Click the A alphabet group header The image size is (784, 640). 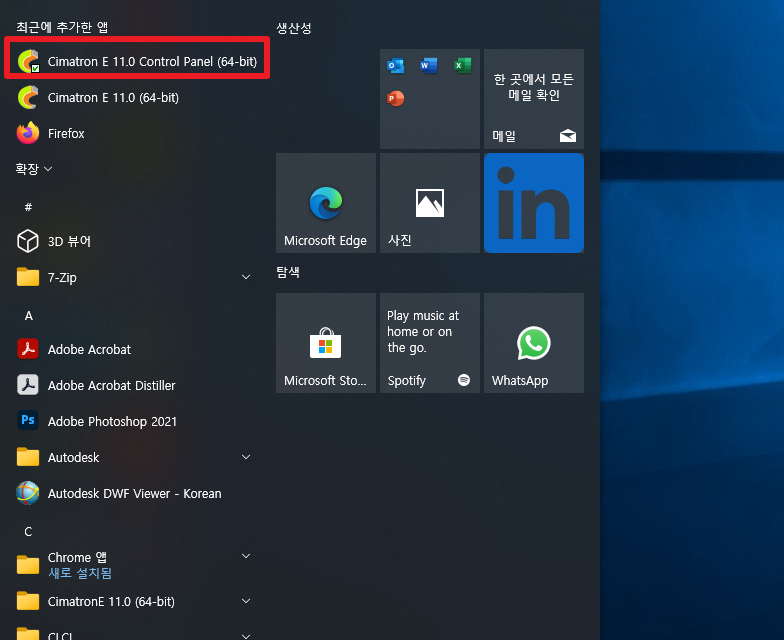(x=28, y=316)
